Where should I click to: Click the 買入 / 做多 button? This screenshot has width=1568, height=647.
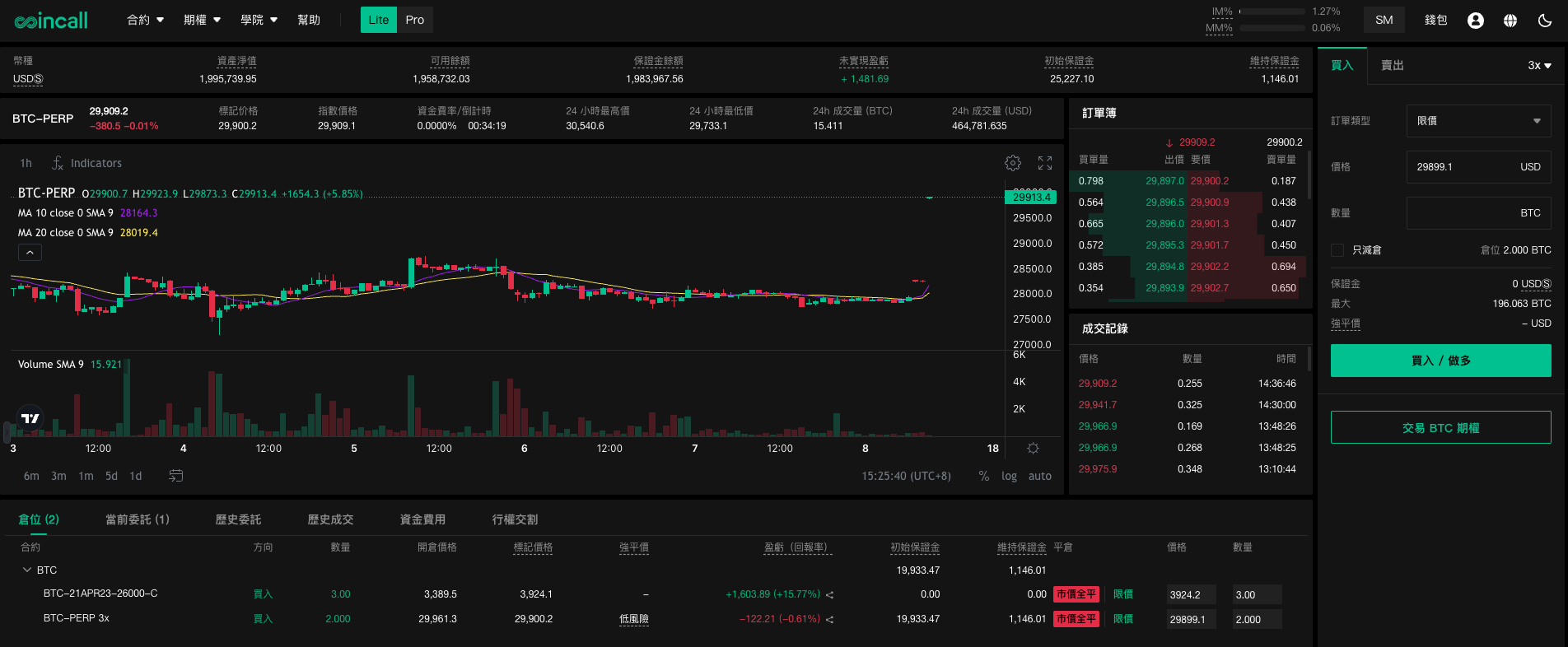(x=1441, y=361)
